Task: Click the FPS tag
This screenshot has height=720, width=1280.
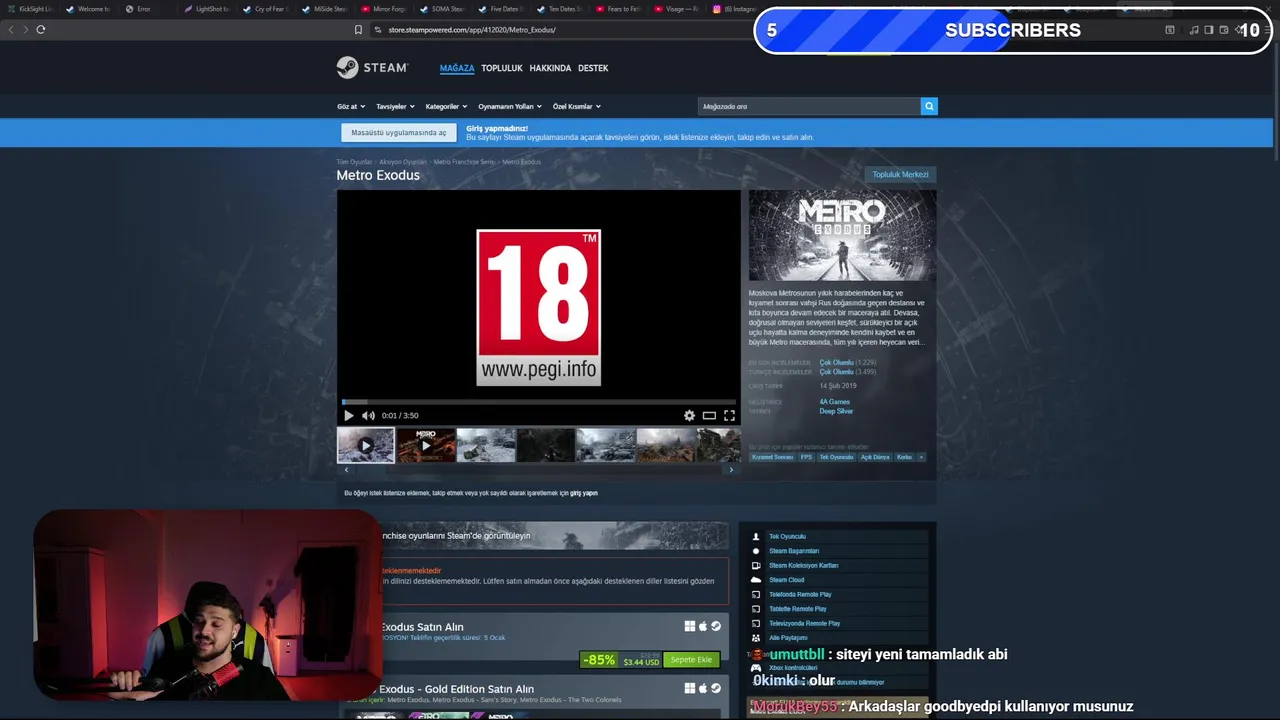Action: click(806, 457)
